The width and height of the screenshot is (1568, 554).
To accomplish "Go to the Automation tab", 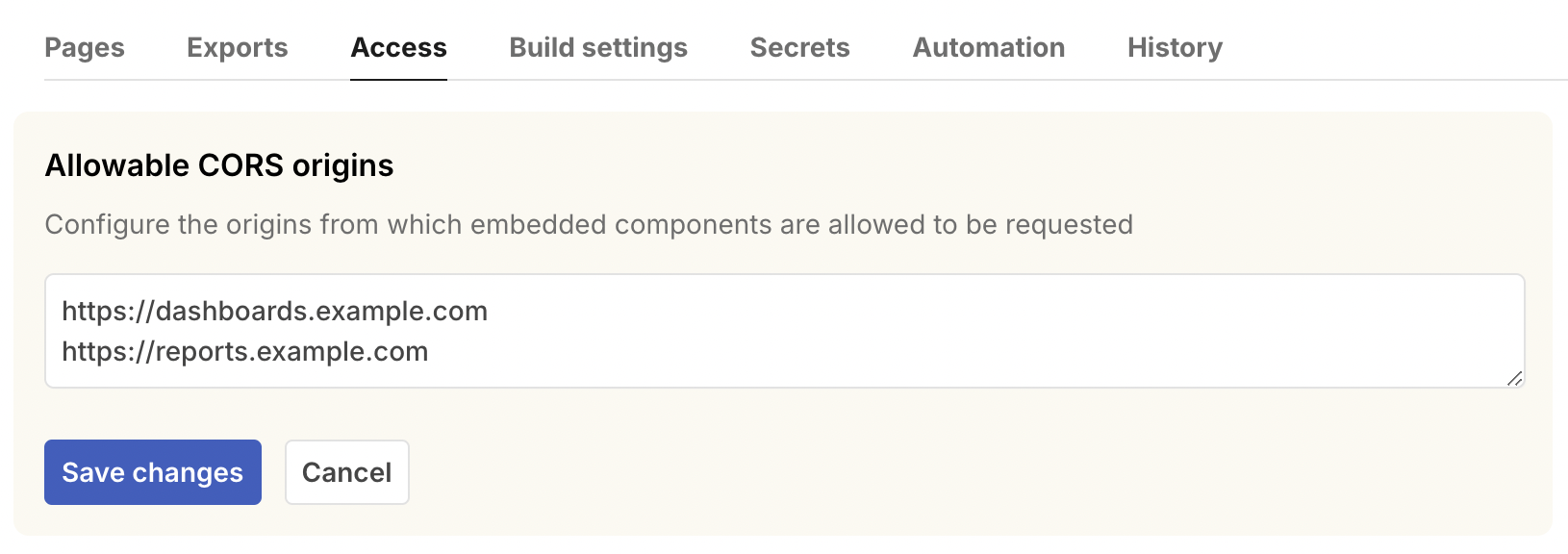I will [x=988, y=47].
